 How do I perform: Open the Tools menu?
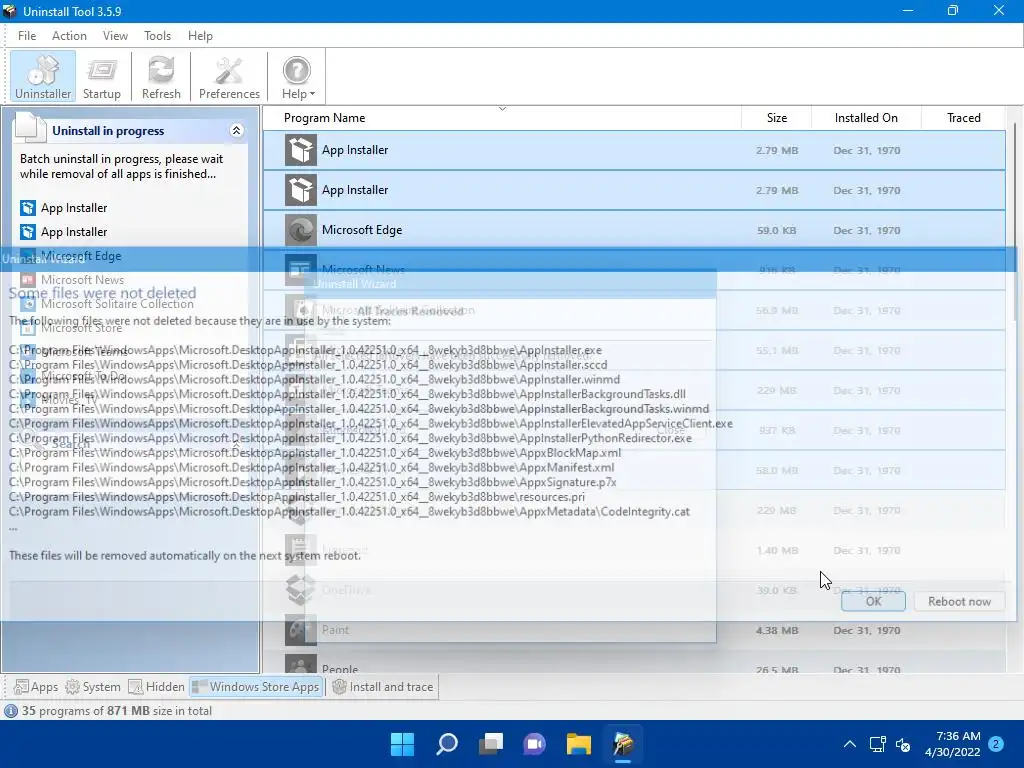point(157,36)
